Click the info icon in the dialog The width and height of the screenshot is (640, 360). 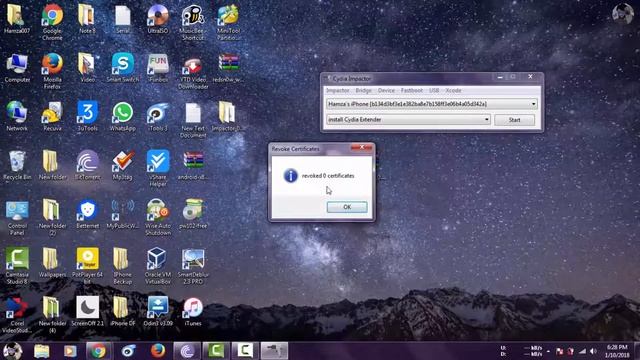tap(290, 176)
